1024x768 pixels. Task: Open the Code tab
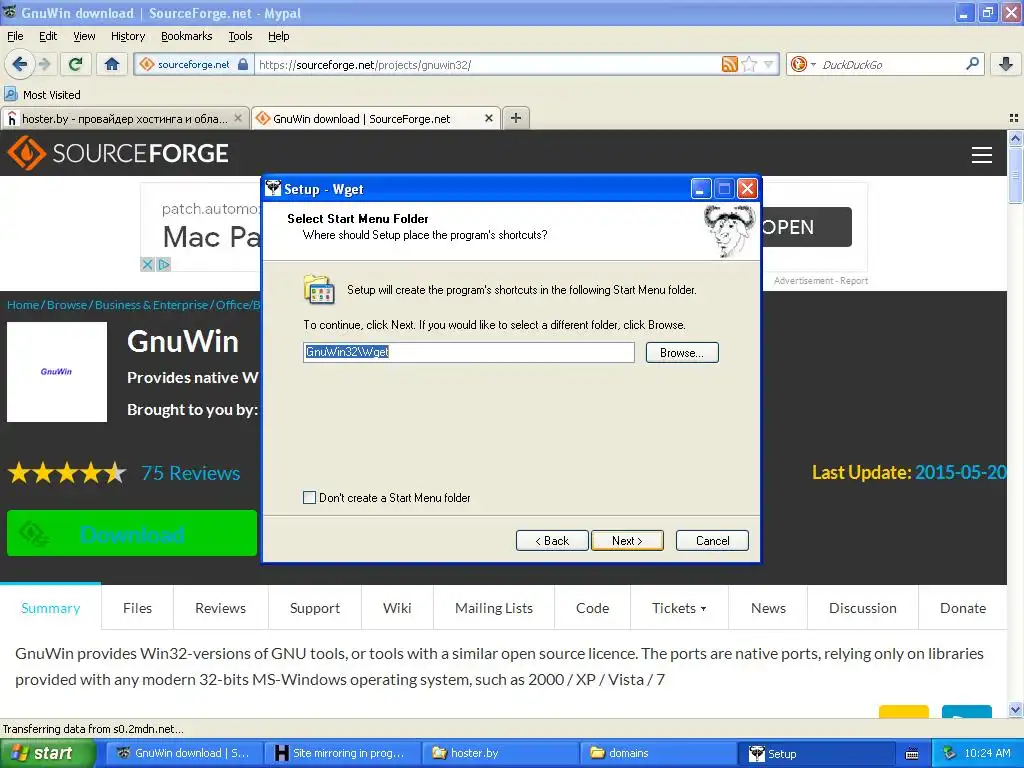click(592, 608)
